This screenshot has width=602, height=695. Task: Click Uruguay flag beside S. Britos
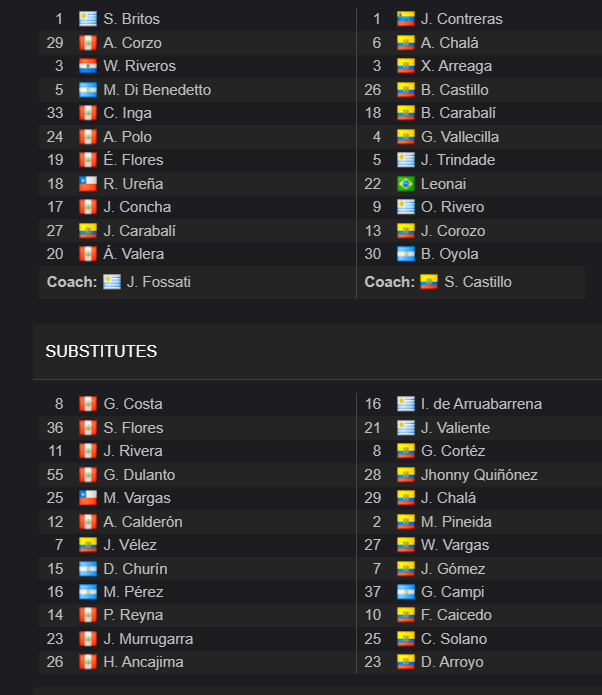[x=88, y=19]
